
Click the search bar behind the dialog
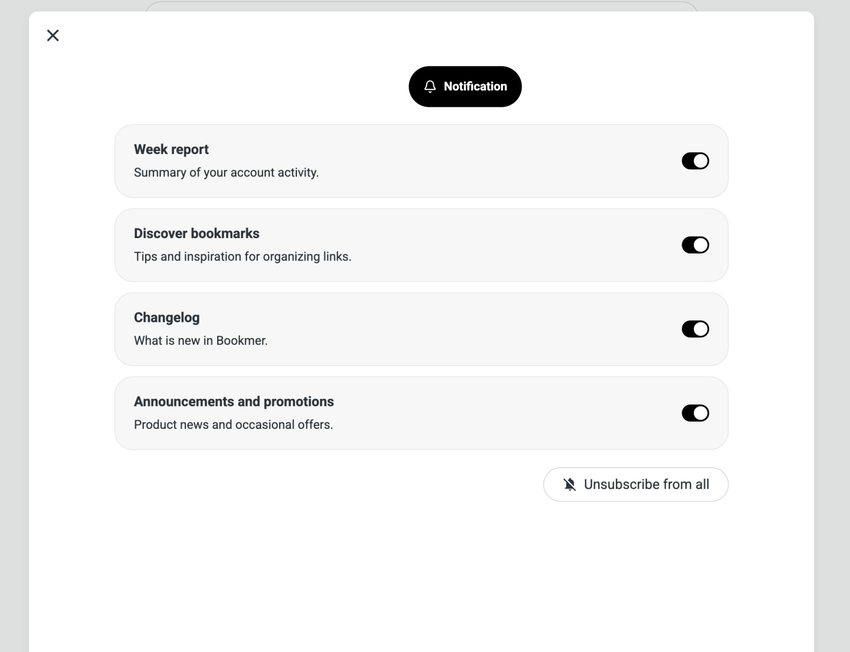[420, 6]
